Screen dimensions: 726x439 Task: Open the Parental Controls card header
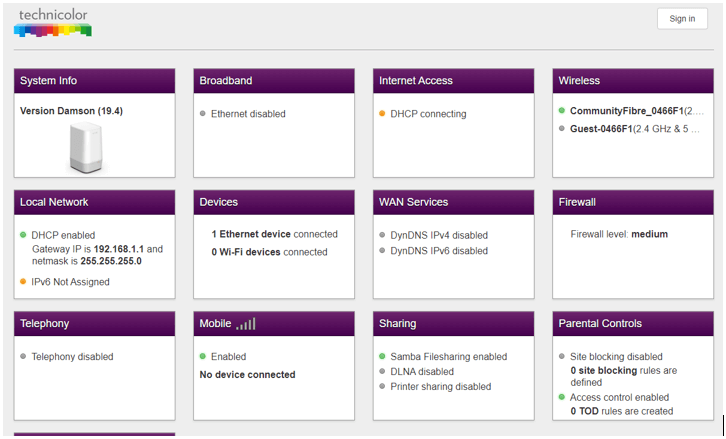pos(632,324)
